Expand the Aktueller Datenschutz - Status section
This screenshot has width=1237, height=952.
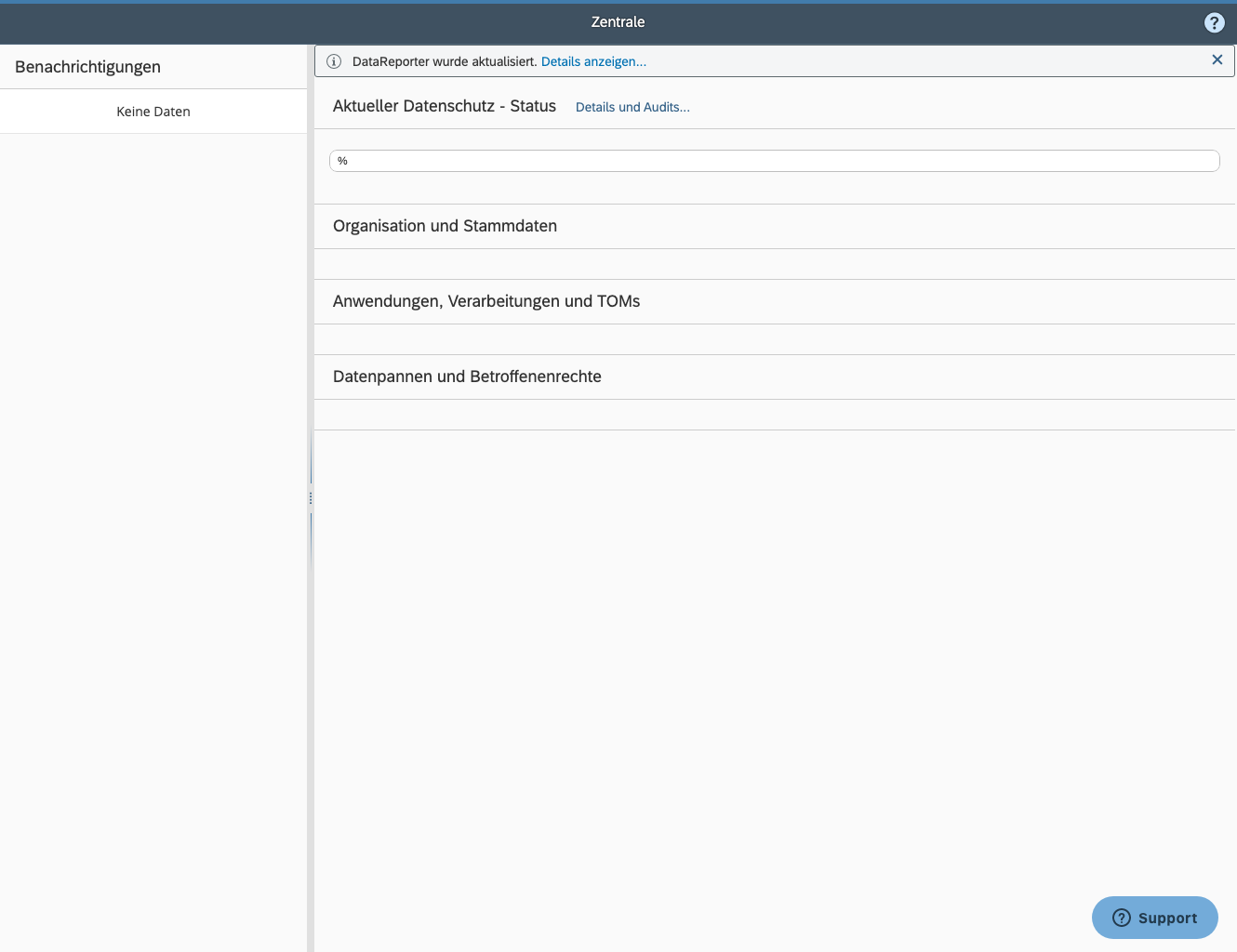444,106
